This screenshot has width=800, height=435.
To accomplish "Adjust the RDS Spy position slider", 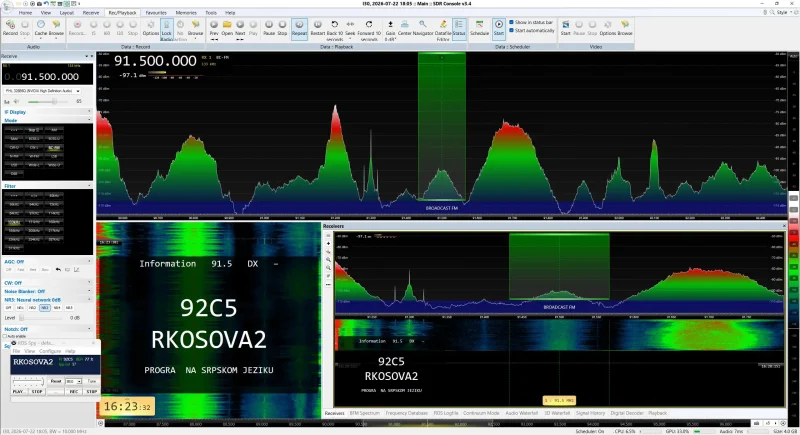I will (x=28, y=381).
